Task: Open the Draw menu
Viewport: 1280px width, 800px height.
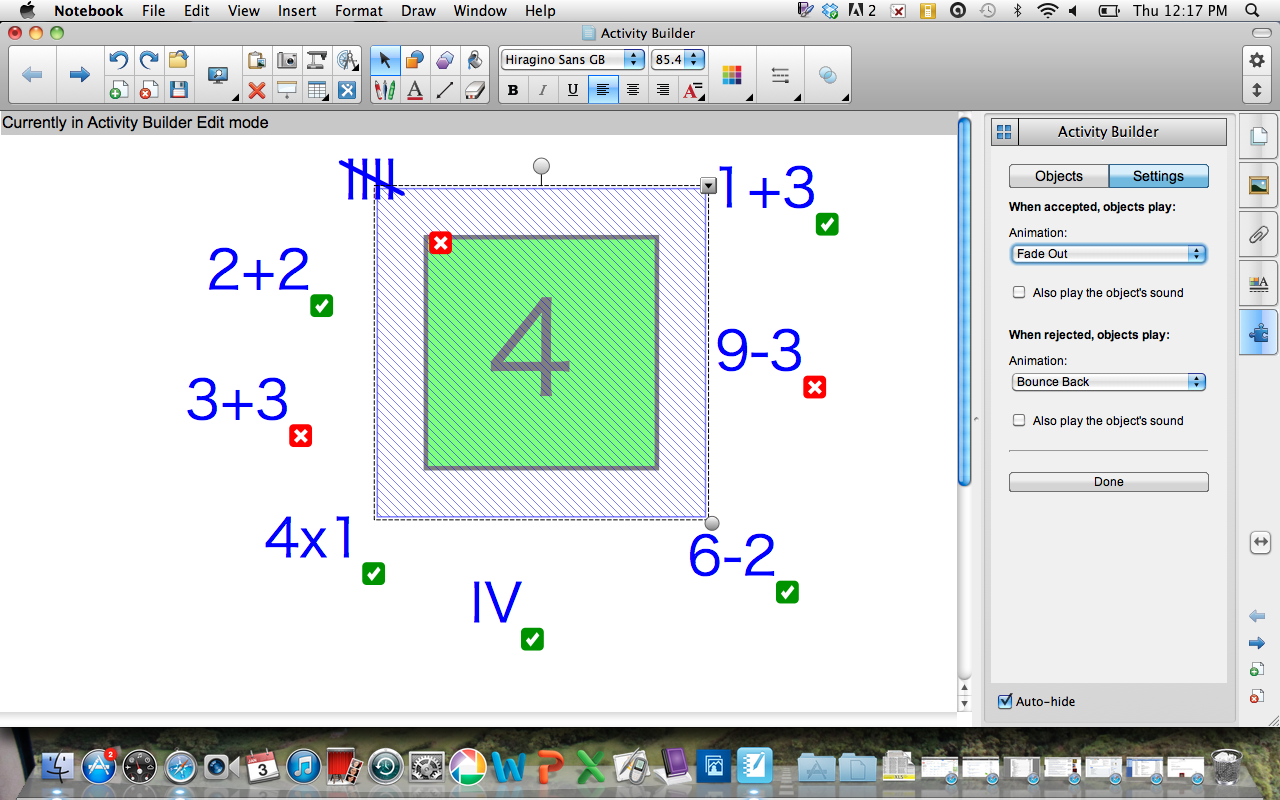Action: pyautogui.click(x=417, y=11)
